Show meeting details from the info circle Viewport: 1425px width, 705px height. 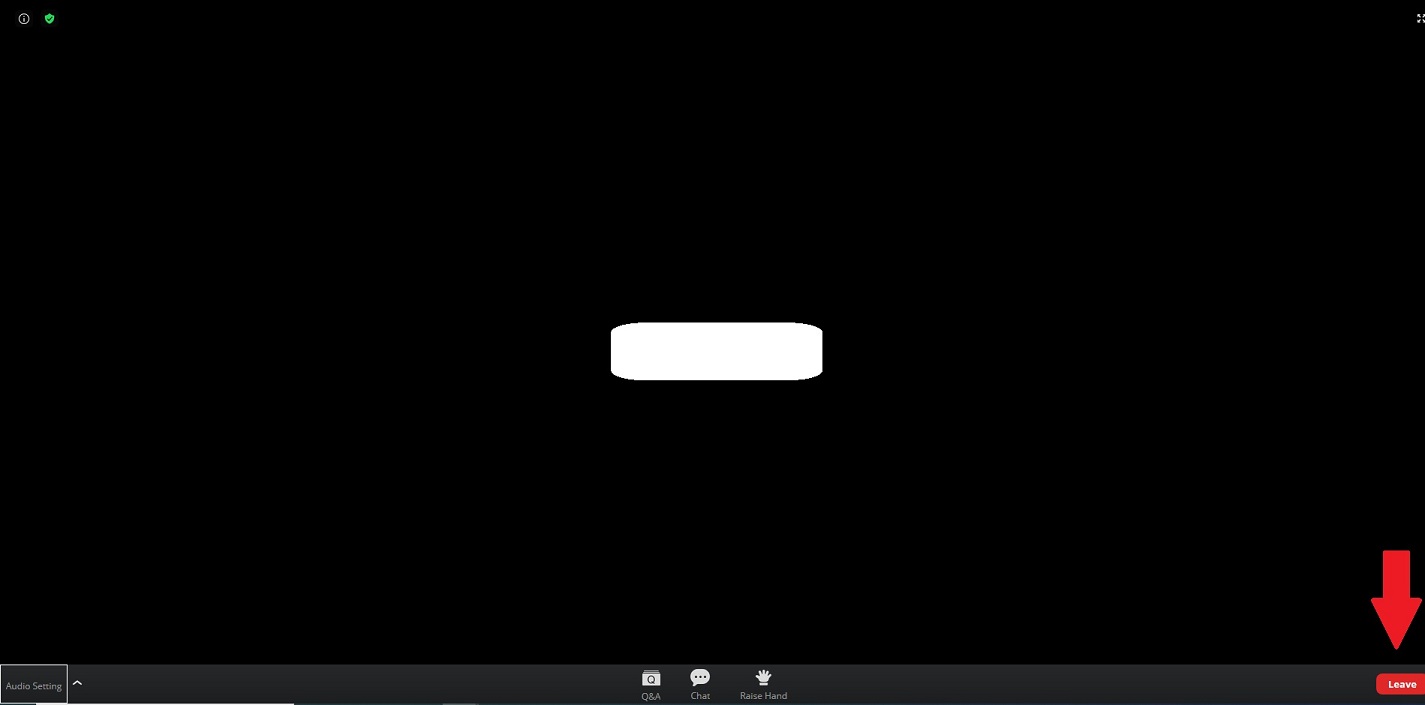click(24, 19)
